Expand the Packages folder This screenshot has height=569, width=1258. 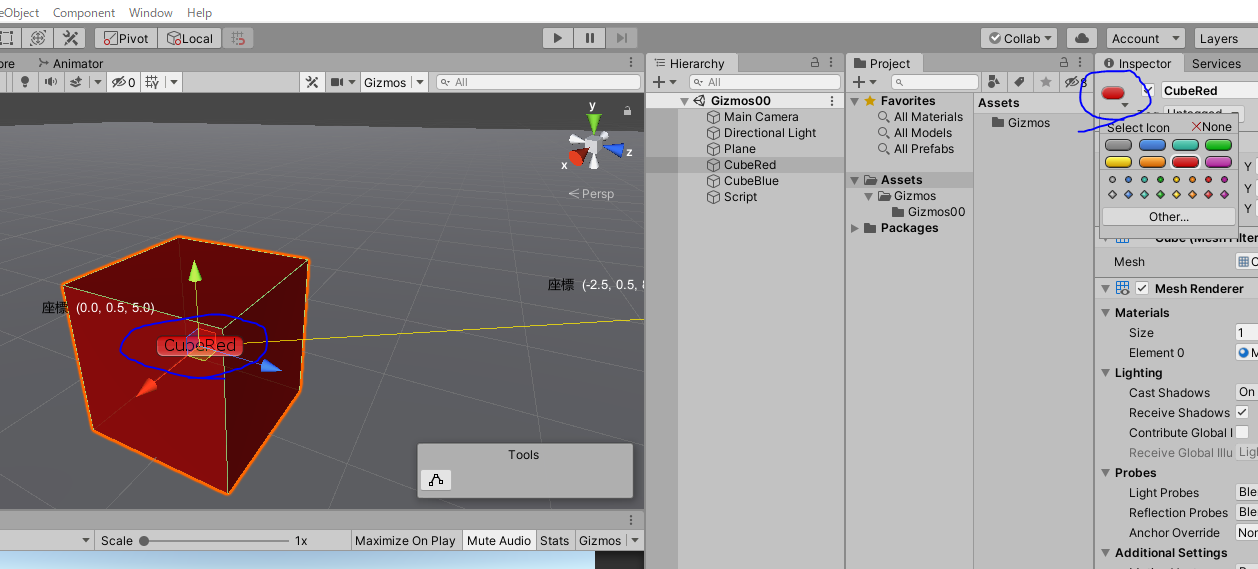point(855,228)
